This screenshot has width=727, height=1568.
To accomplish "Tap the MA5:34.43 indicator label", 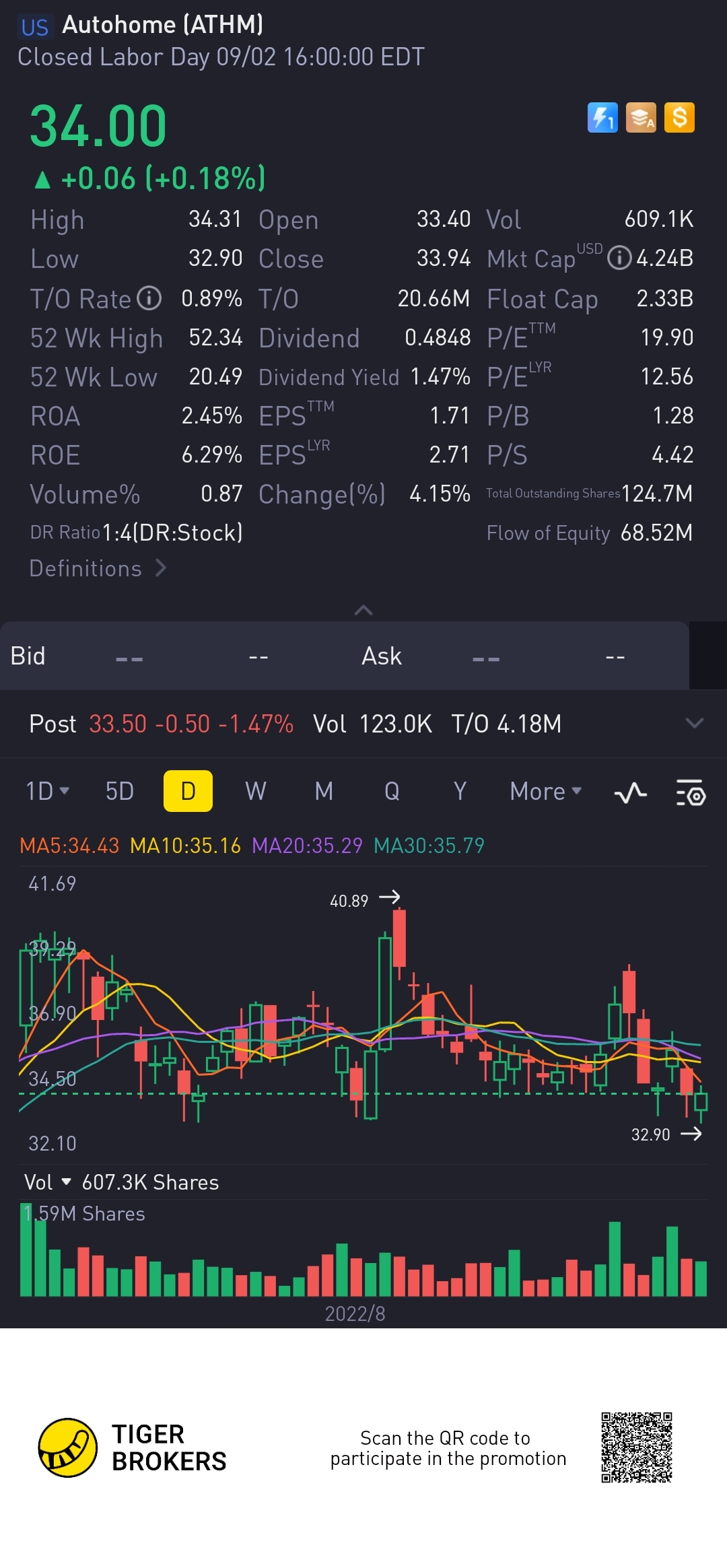I will (x=69, y=846).
